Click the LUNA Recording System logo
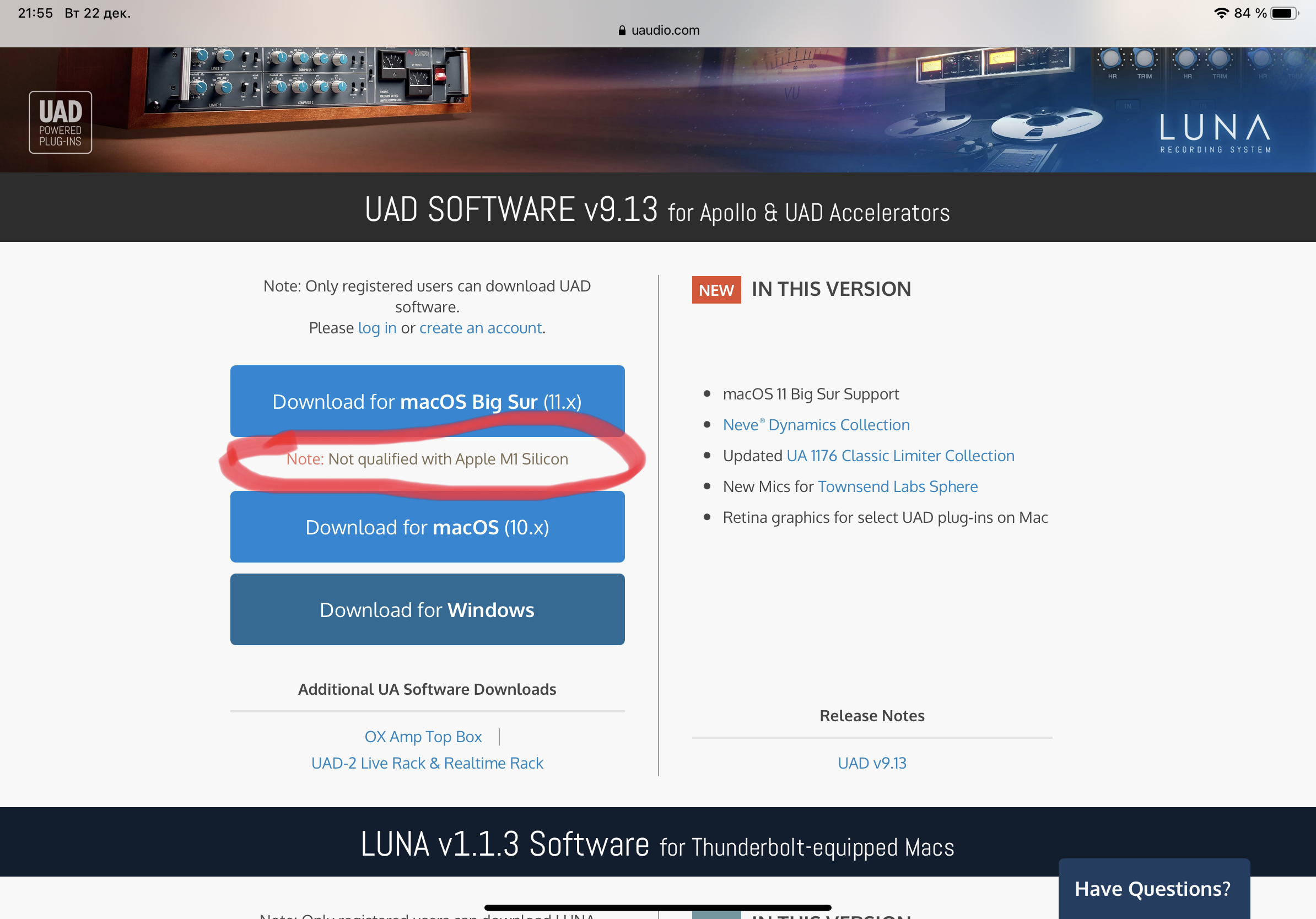 tap(1215, 133)
